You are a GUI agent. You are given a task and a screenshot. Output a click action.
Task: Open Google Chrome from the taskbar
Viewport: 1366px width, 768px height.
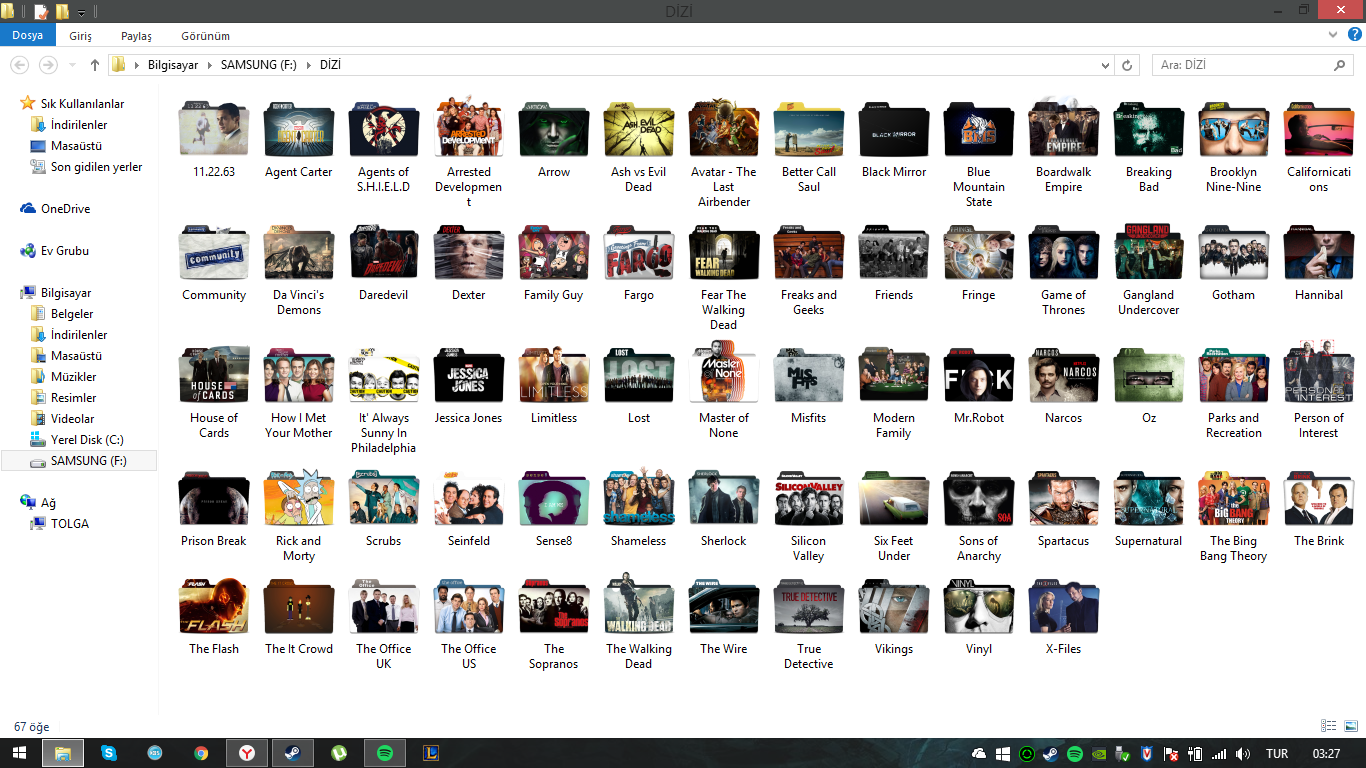pos(201,753)
